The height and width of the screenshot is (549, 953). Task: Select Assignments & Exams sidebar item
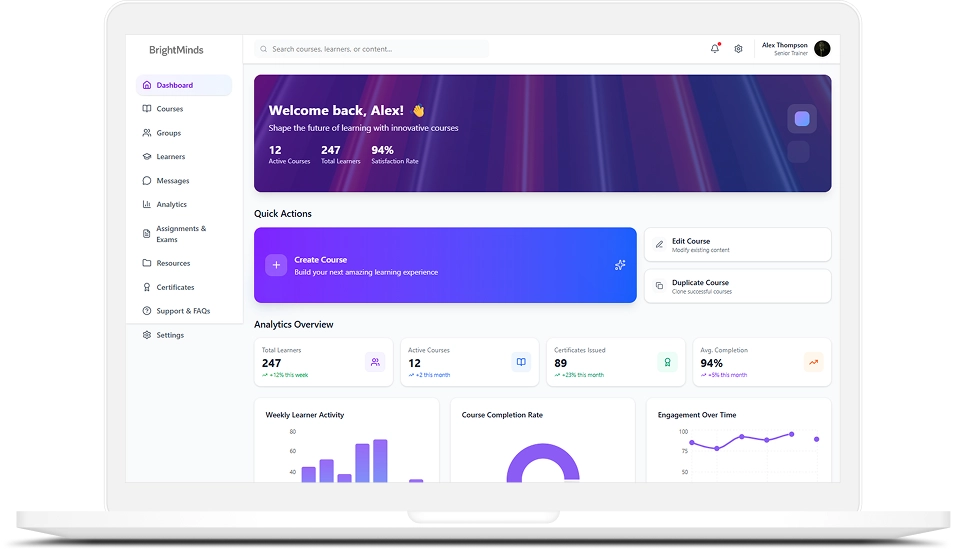coord(180,234)
